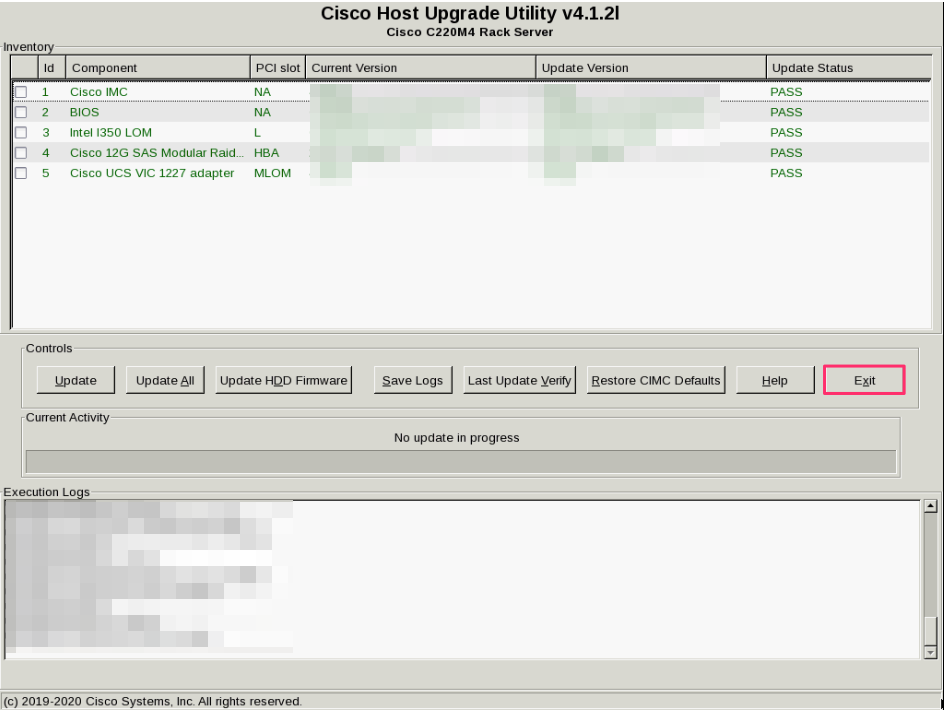The height and width of the screenshot is (712, 944).
Task: Select the BIOS component text
Action: (x=84, y=113)
